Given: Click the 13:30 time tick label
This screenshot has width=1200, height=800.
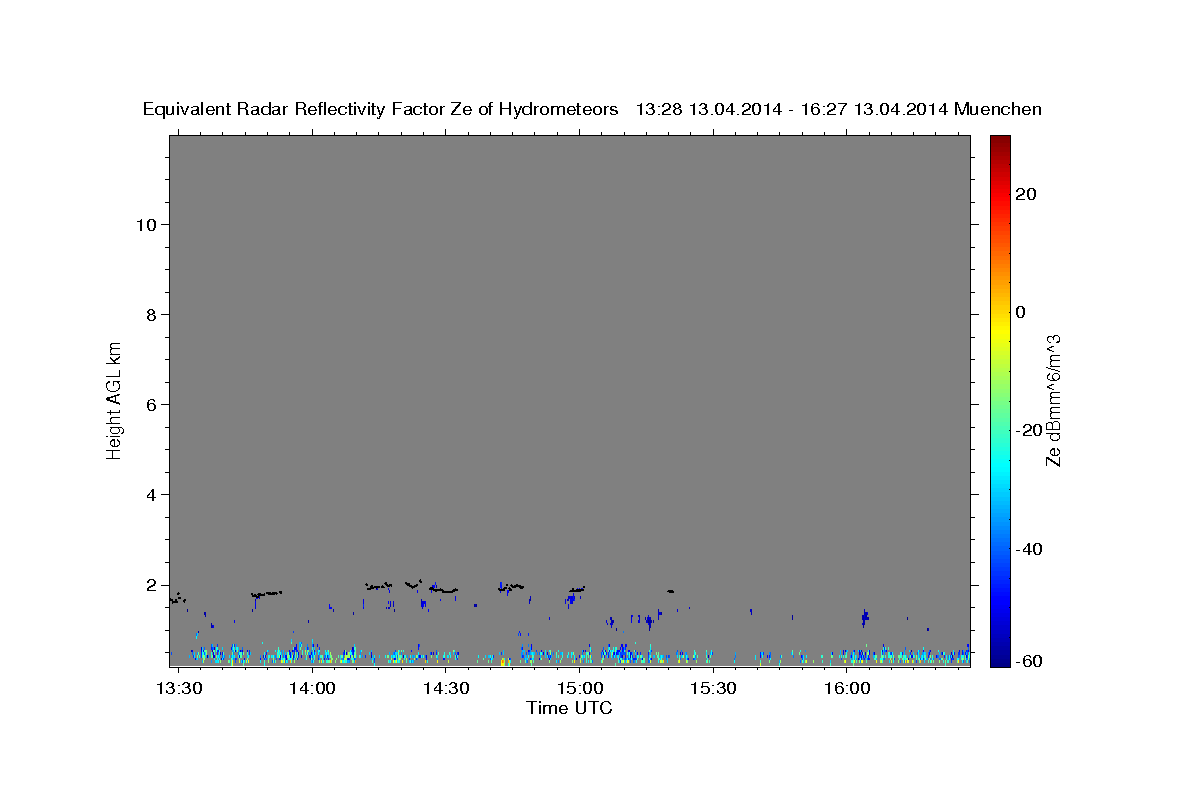Looking at the screenshot, I should (x=180, y=688).
